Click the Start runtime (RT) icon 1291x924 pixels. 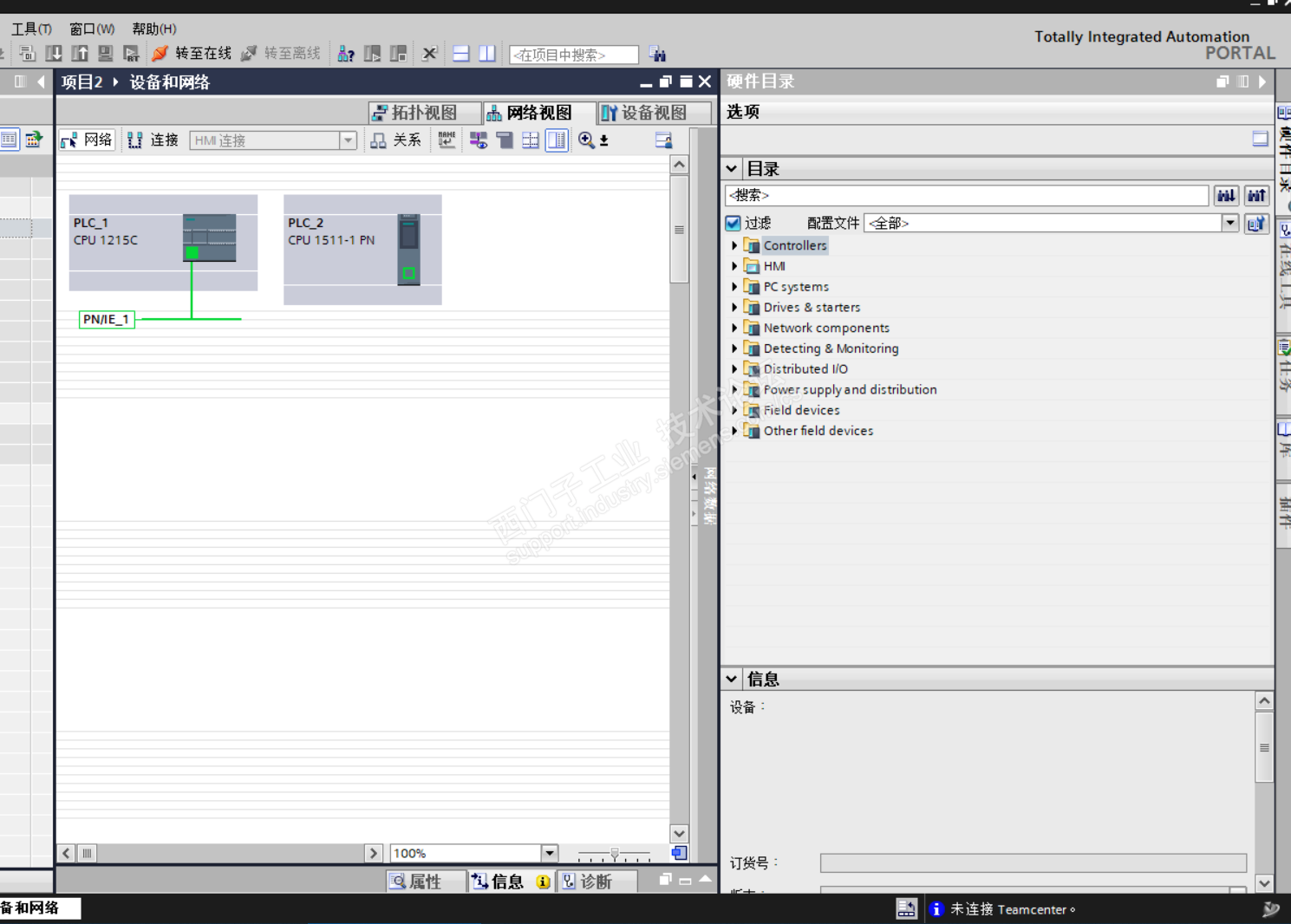pos(131,54)
